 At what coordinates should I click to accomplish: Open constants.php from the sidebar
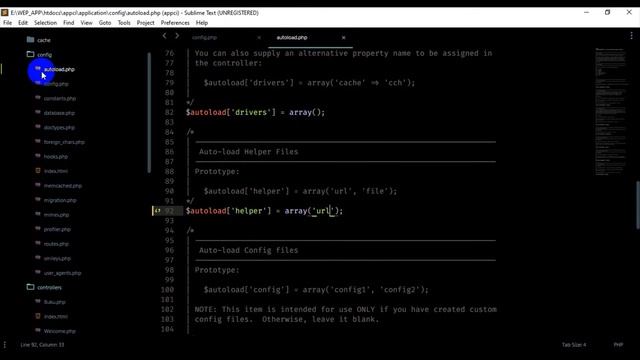click(60, 98)
